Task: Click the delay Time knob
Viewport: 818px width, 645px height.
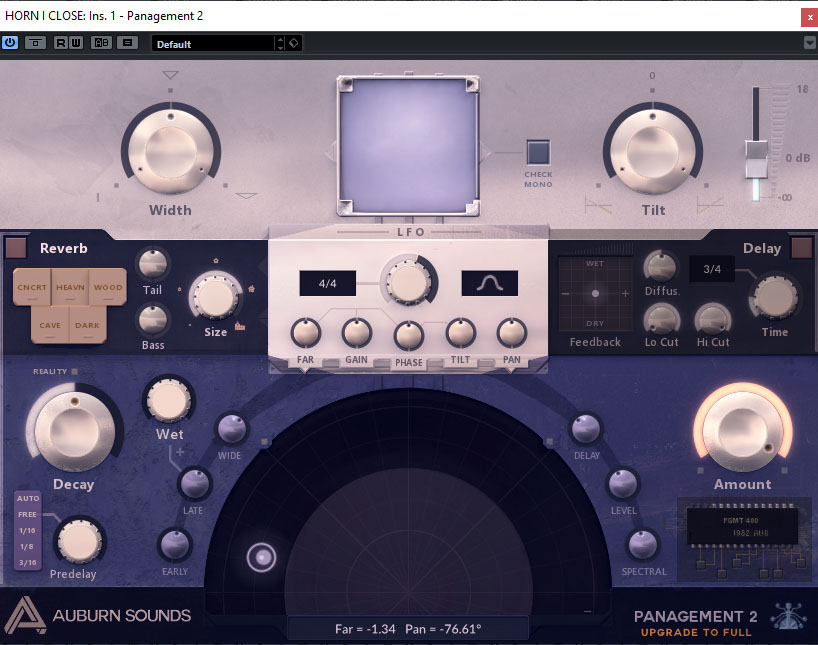Action: click(775, 297)
